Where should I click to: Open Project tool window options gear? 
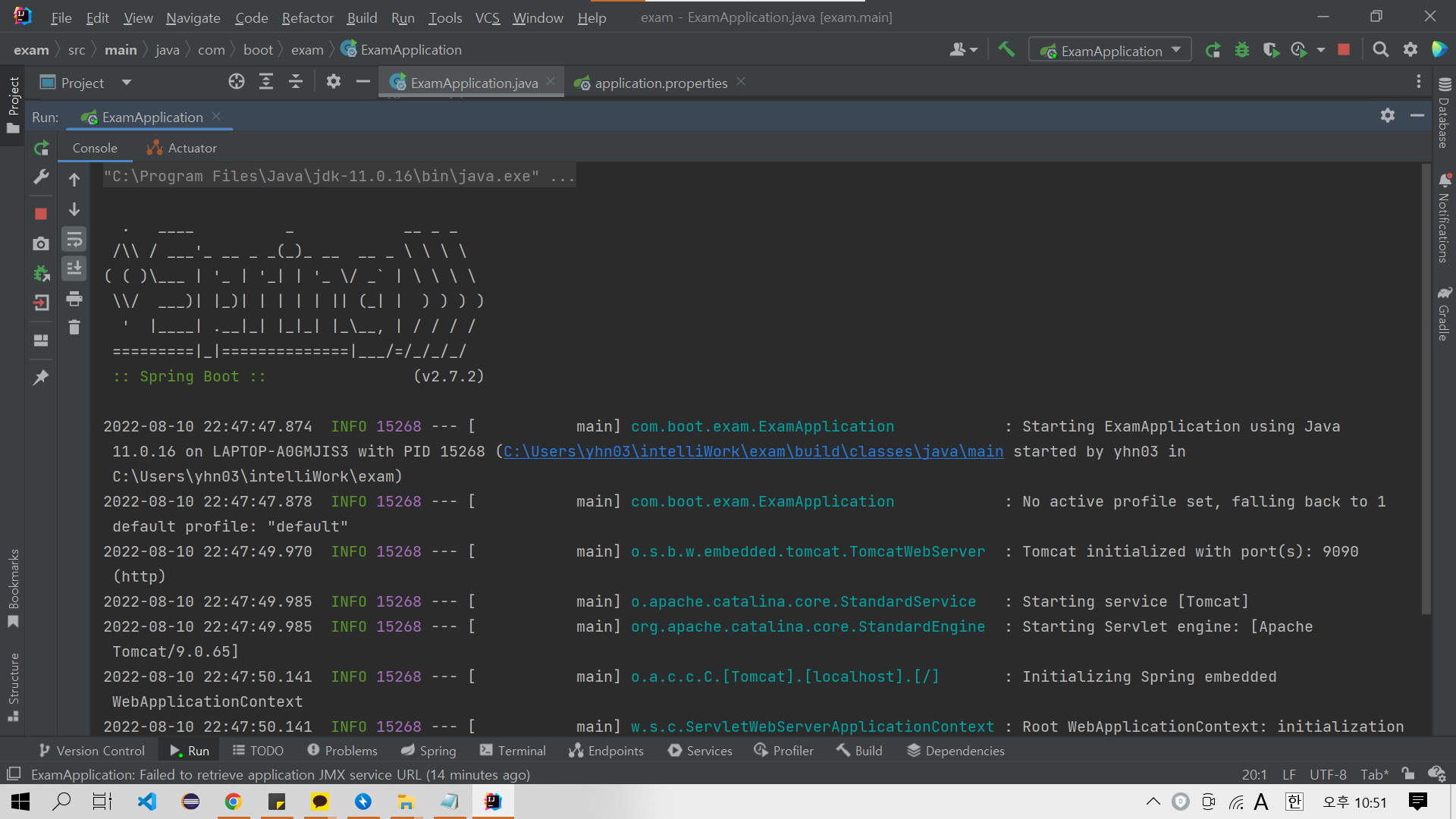[334, 82]
